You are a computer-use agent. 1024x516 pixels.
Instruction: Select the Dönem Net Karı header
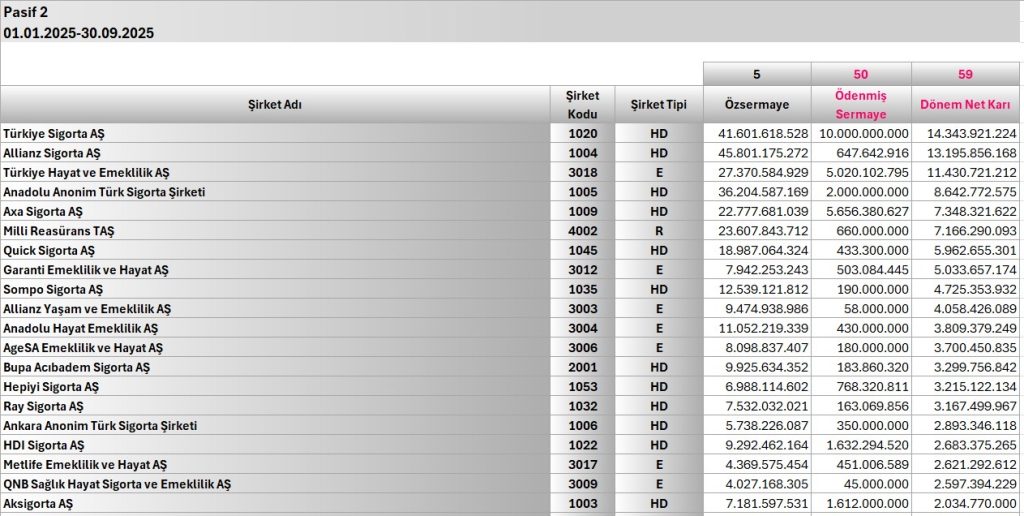tap(966, 104)
